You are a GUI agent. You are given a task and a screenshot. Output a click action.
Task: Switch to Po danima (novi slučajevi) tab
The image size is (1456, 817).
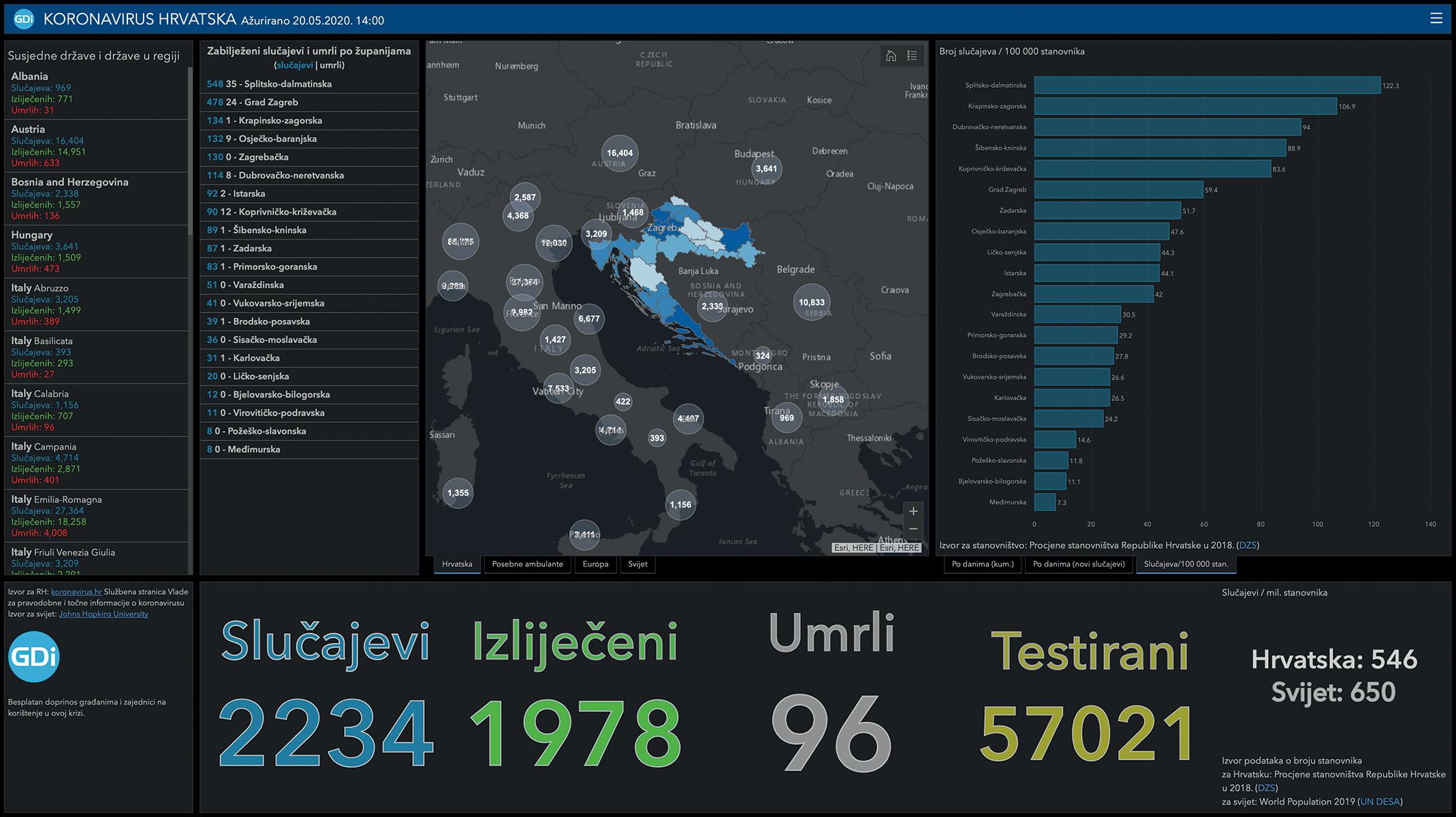coord(1078,564)
